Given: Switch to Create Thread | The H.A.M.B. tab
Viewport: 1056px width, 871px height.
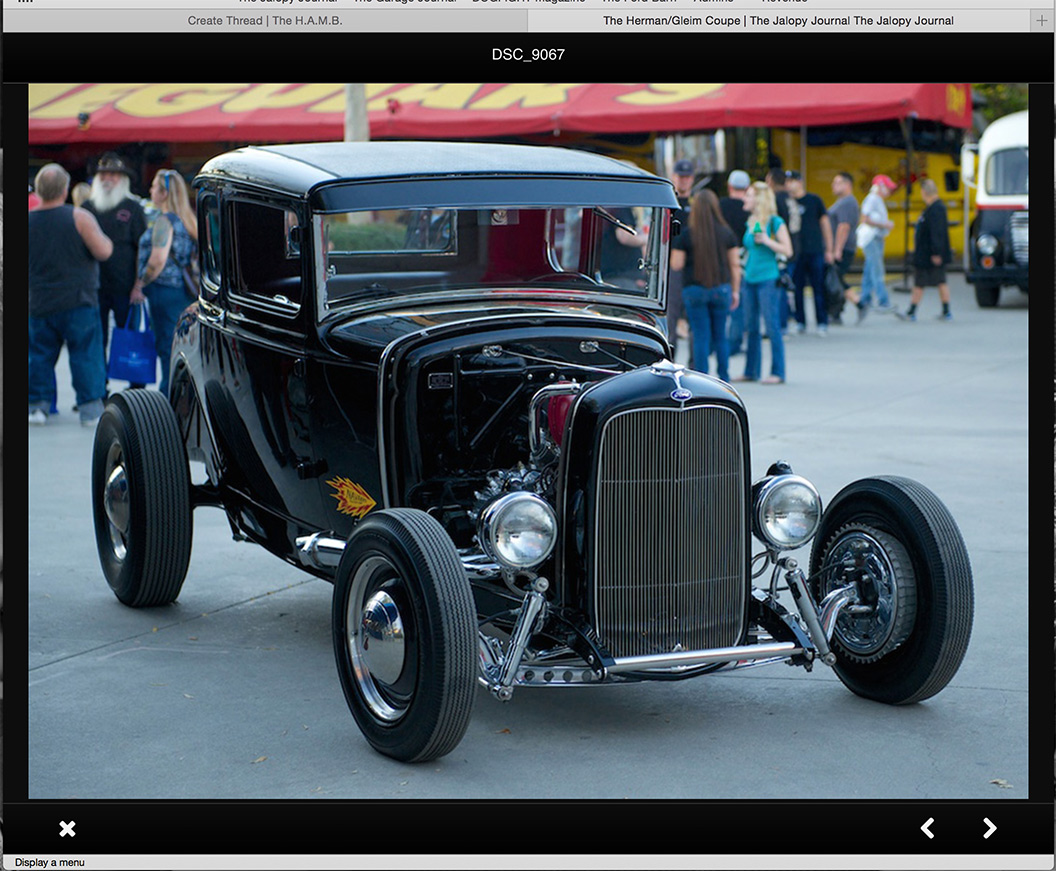Looking at the screenshot, I should coord(265,20).
